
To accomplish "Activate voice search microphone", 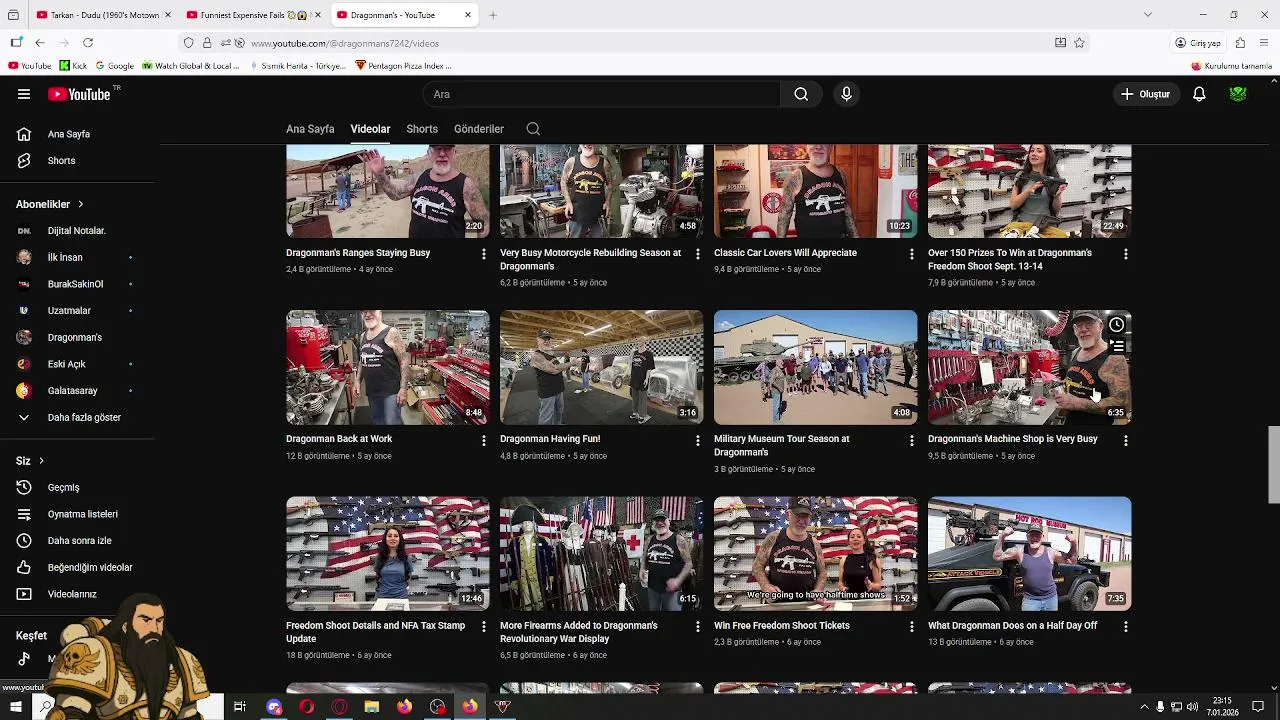I will pyautogui.click(x=846, y=94).
